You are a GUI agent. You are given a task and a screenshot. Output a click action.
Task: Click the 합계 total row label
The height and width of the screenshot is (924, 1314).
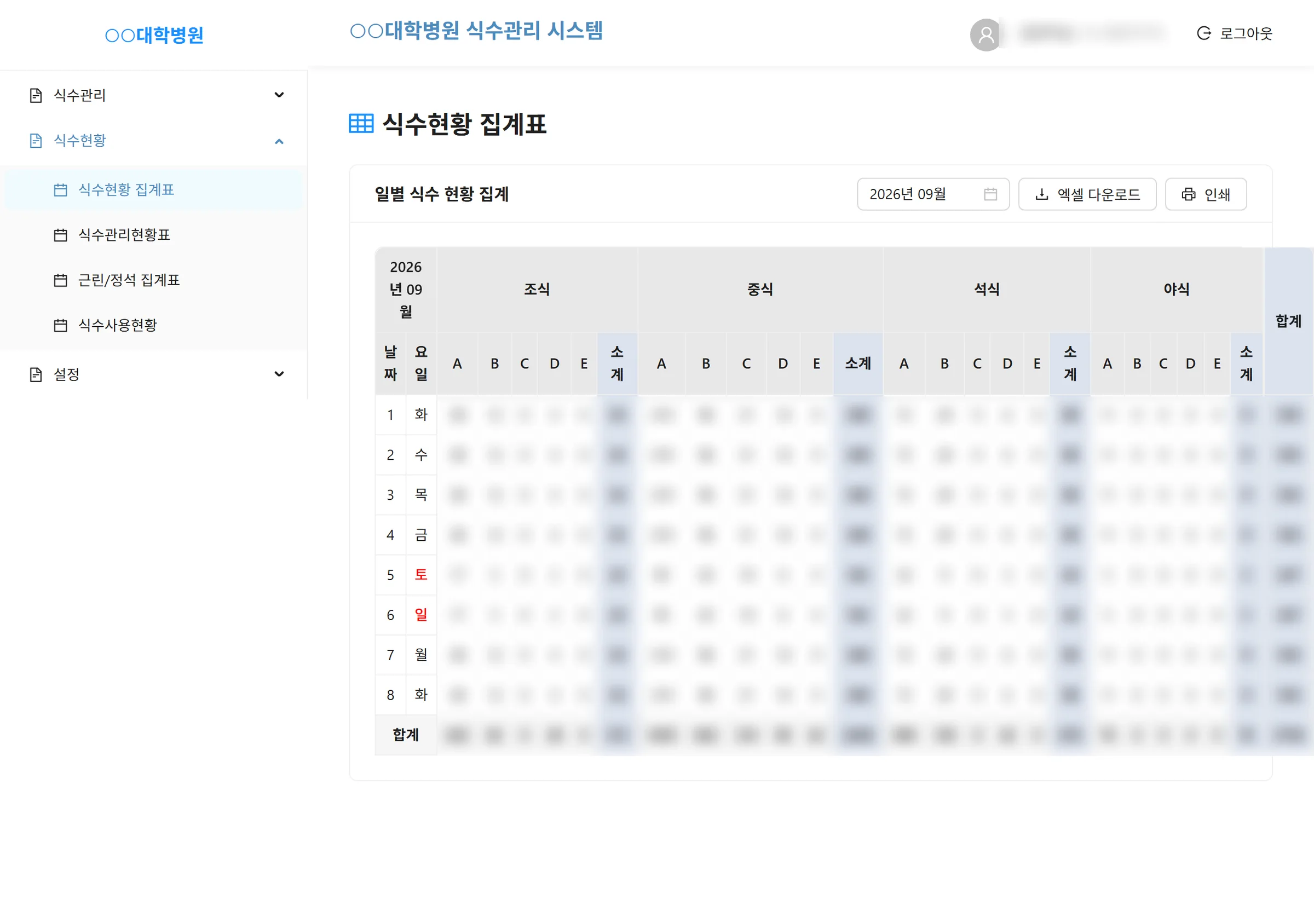[406, 735]
